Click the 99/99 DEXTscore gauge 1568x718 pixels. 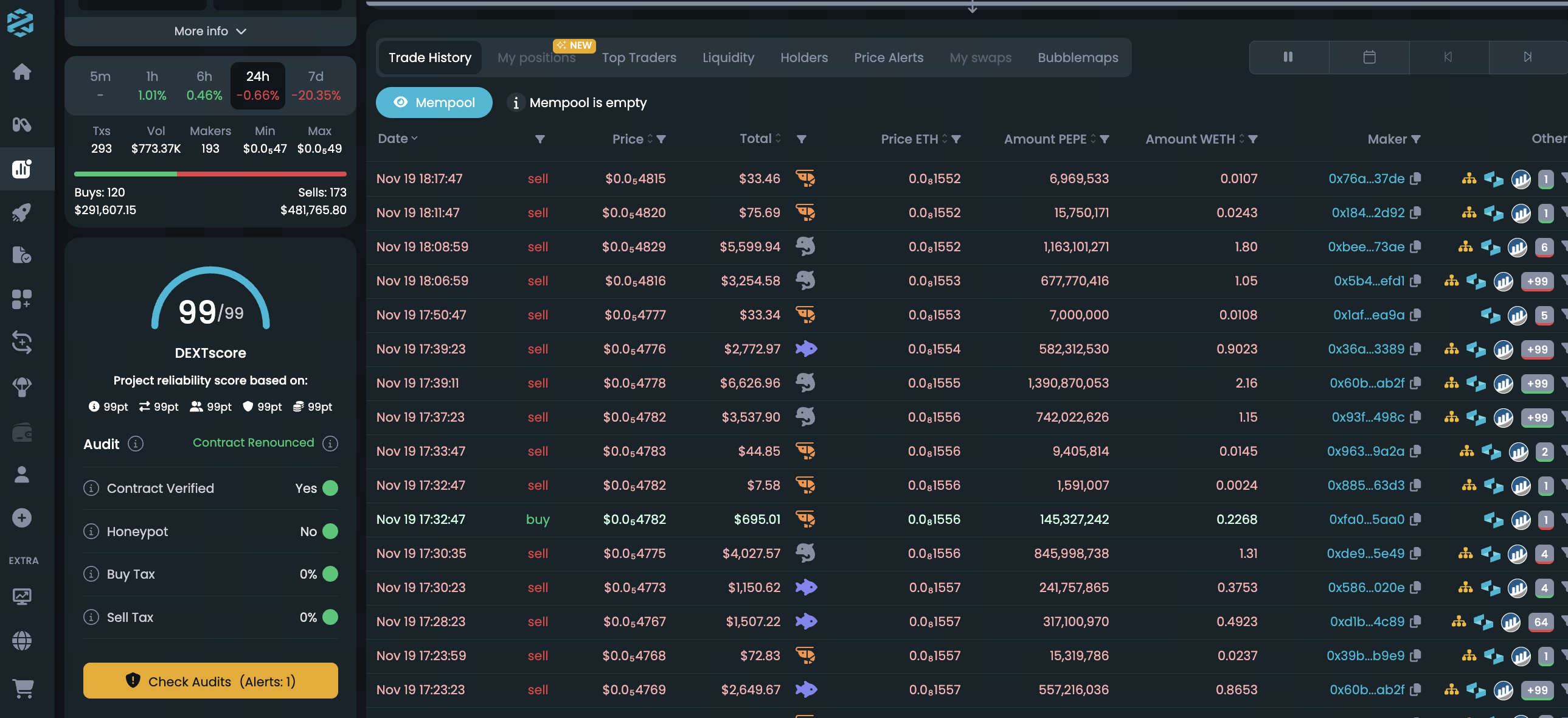coord(210,304)
